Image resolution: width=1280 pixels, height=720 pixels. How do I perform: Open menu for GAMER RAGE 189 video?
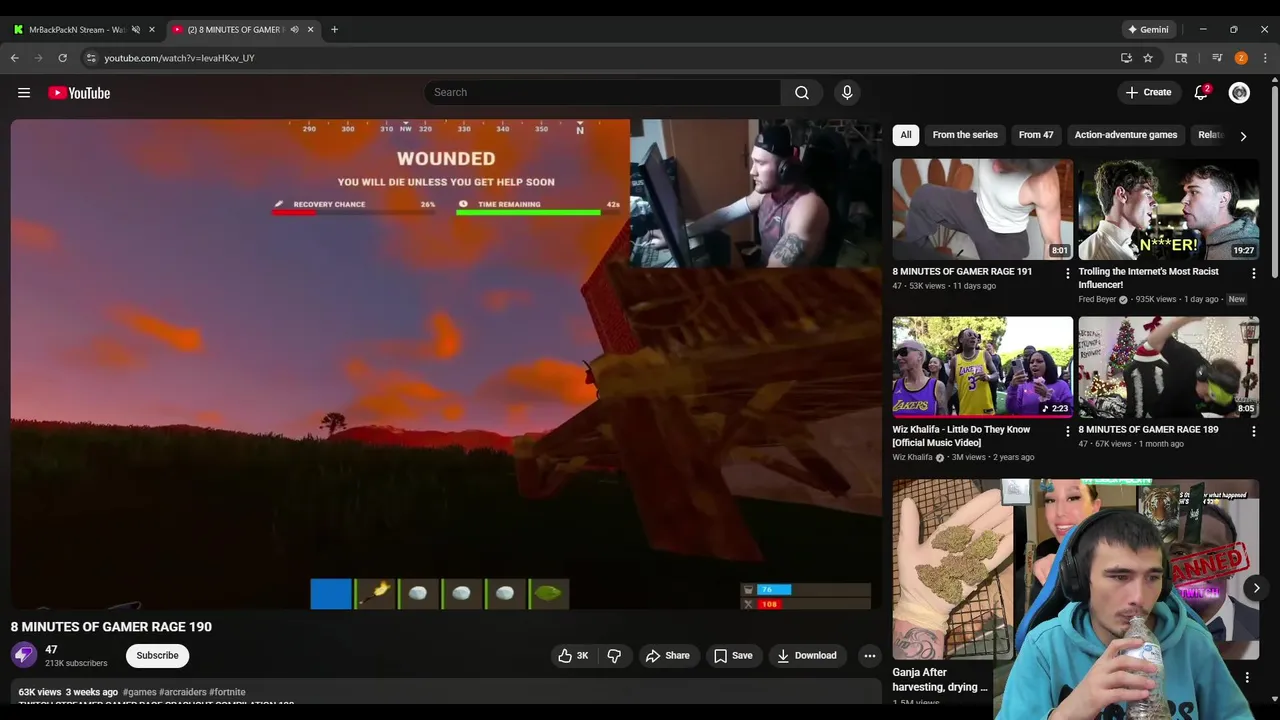tap(1253, 431)
